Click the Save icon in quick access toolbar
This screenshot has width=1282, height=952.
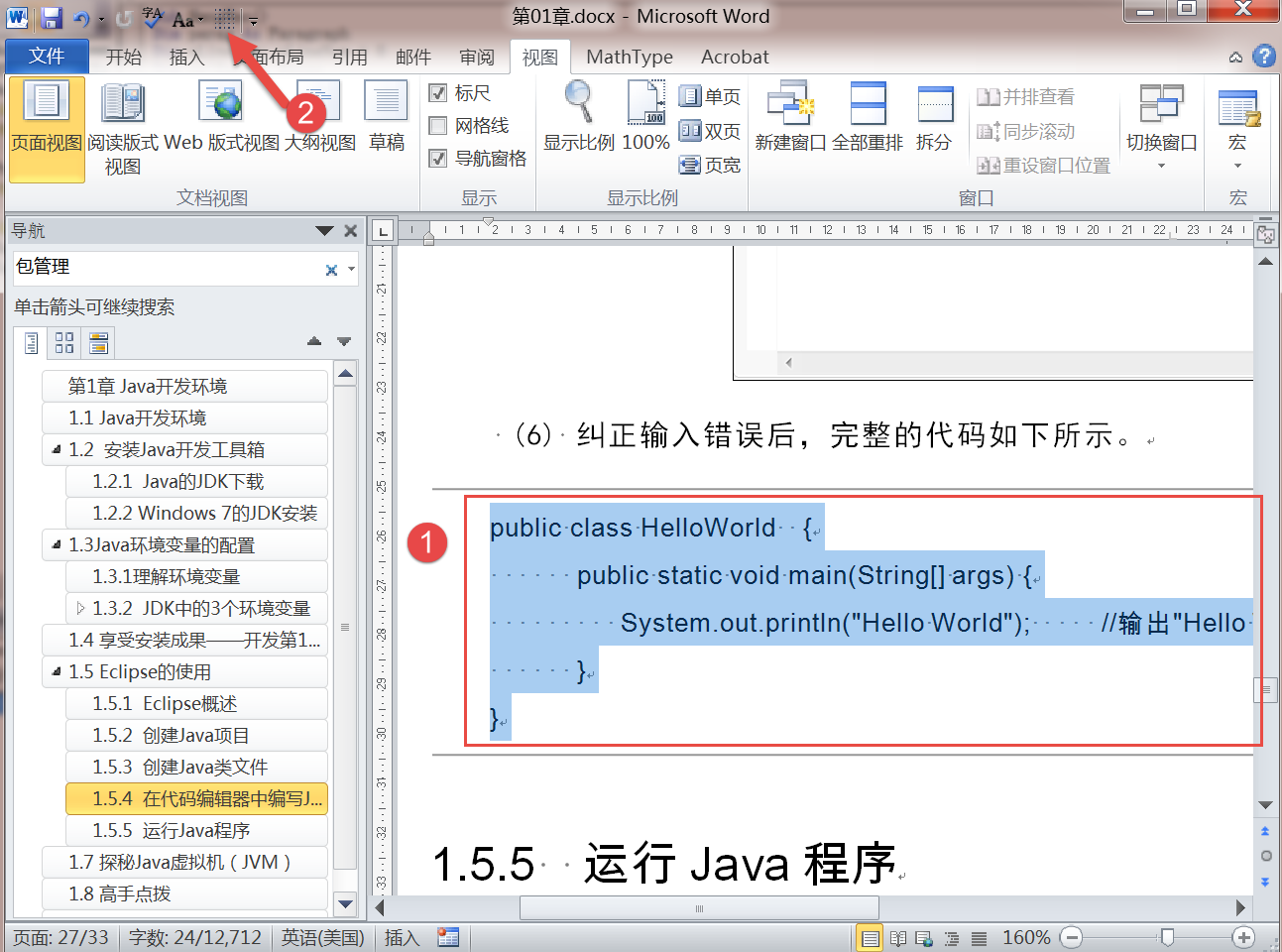pos(52,18)
